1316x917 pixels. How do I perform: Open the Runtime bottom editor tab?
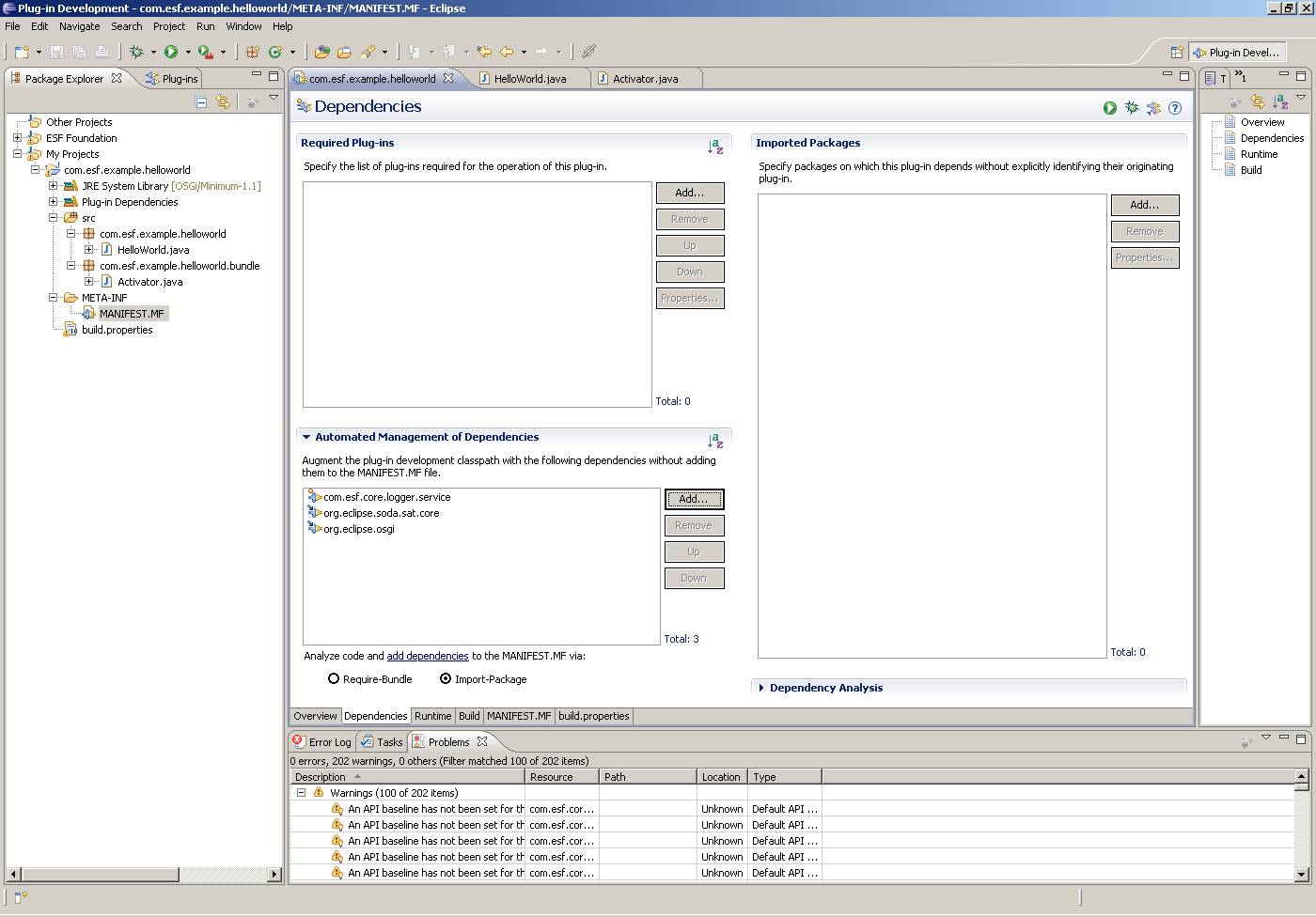[x=432, y=716]
